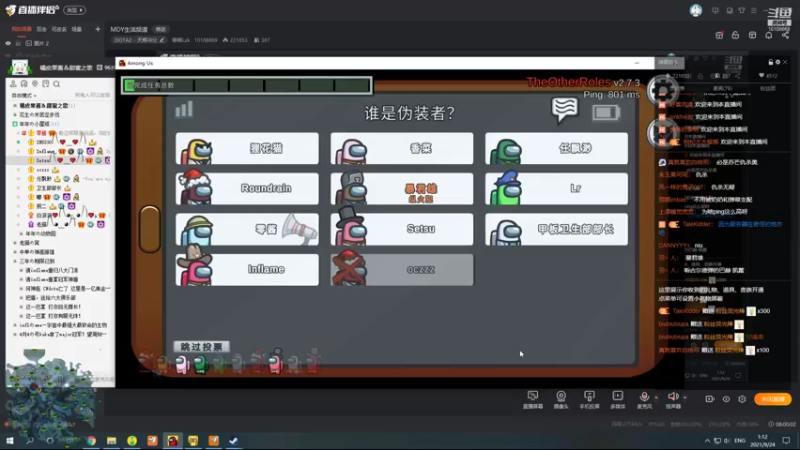Open the streaming settings gear in bottom toolbar
The height and width of the screenshot is (450, 800).
pyautogui.click(x=742, y=399)
